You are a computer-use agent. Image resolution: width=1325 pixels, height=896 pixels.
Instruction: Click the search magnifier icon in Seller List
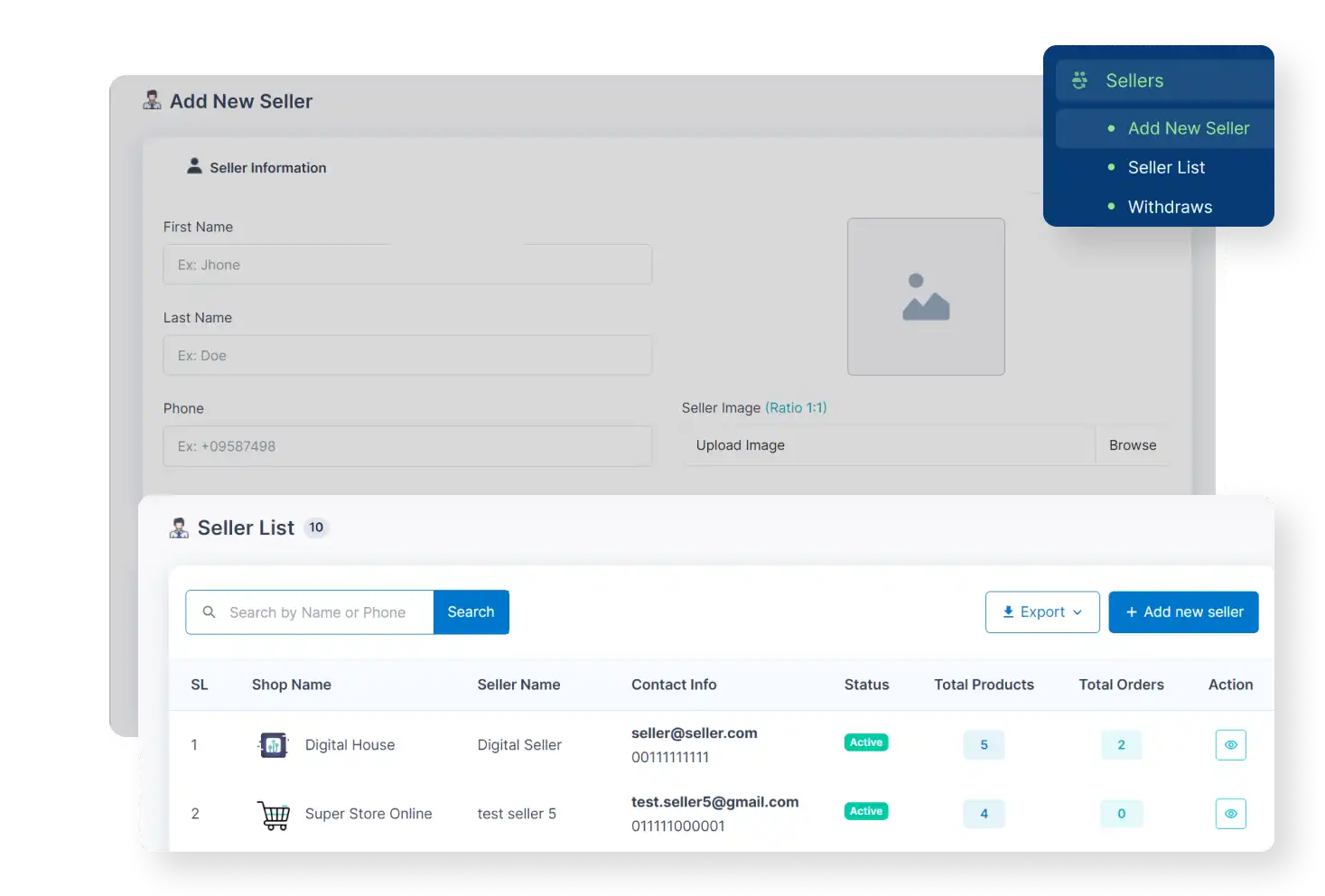point(209,612)
